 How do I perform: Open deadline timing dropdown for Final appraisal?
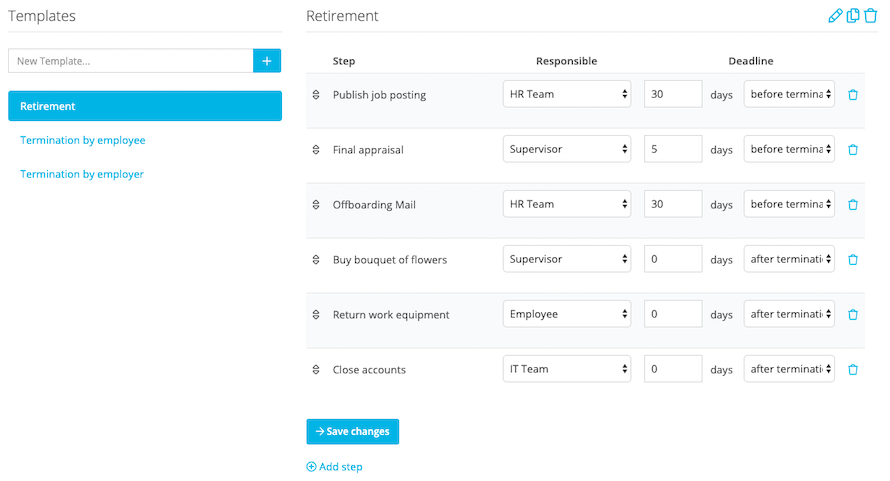click(x=789, y=149)
